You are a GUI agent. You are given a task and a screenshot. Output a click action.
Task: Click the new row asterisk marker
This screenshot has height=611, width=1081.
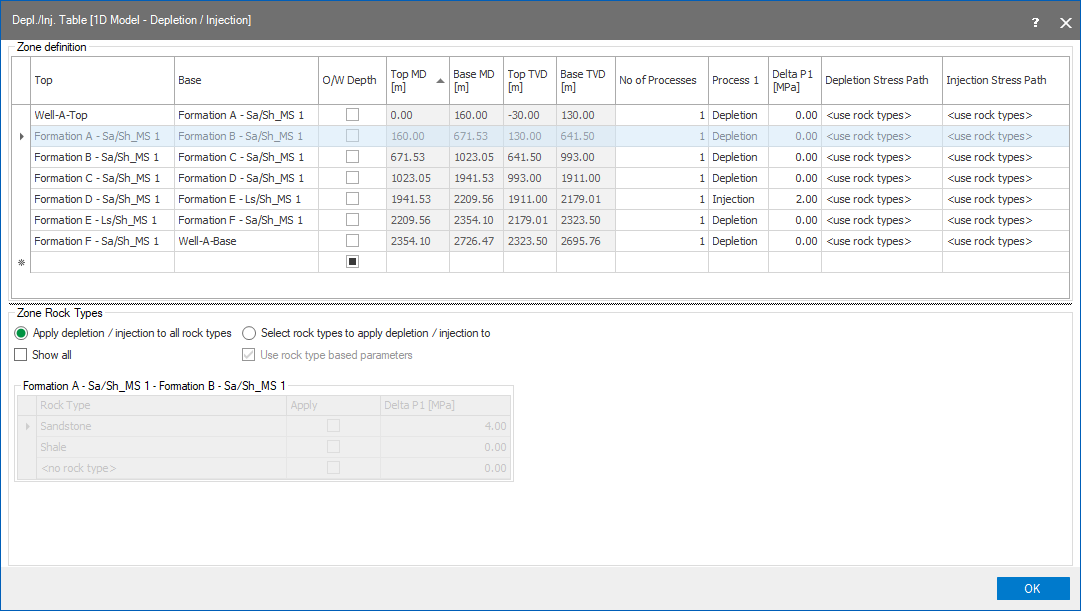[22, 262]
